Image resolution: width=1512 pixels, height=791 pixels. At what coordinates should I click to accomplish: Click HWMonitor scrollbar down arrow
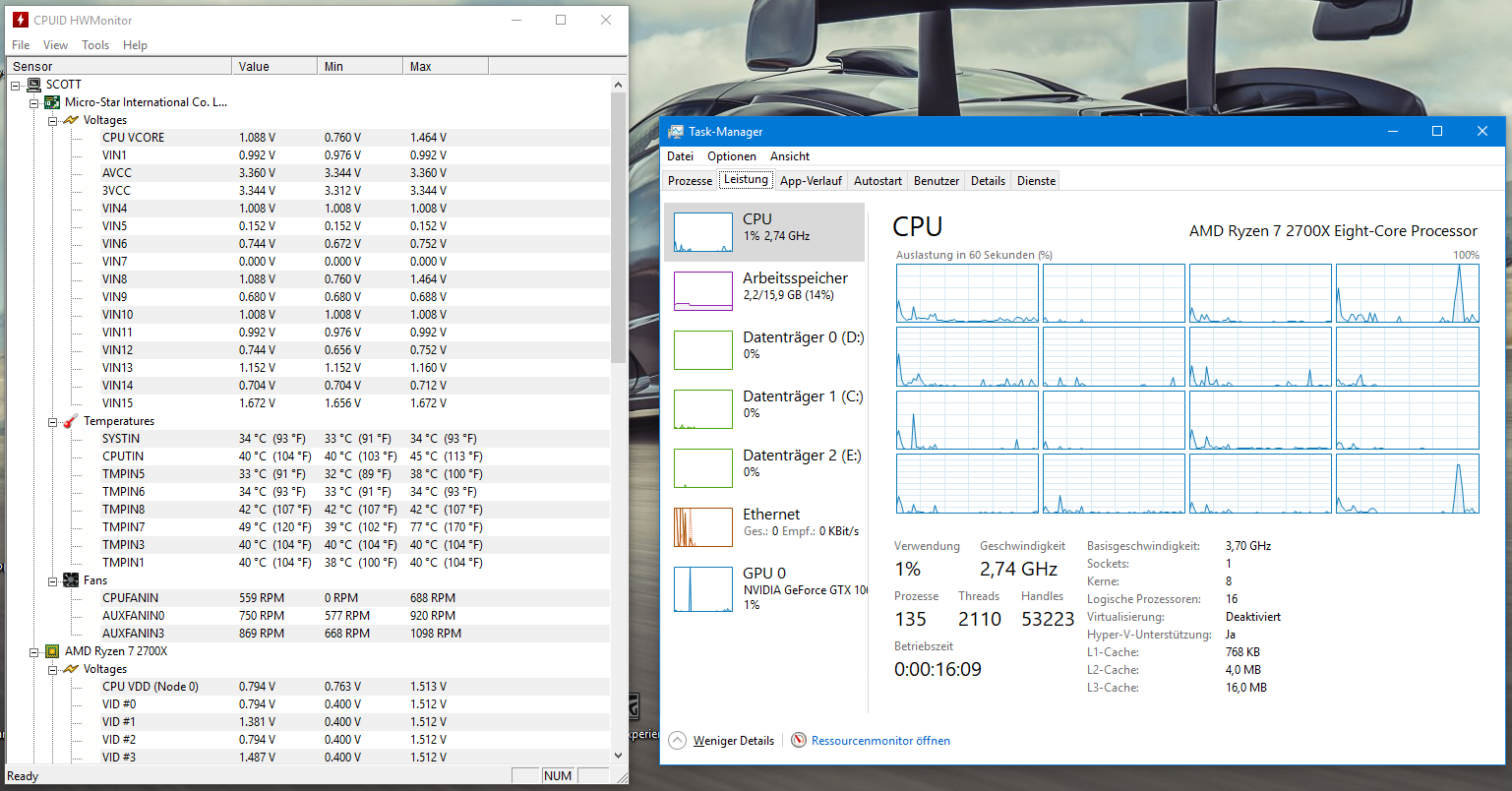coord(619,756)
